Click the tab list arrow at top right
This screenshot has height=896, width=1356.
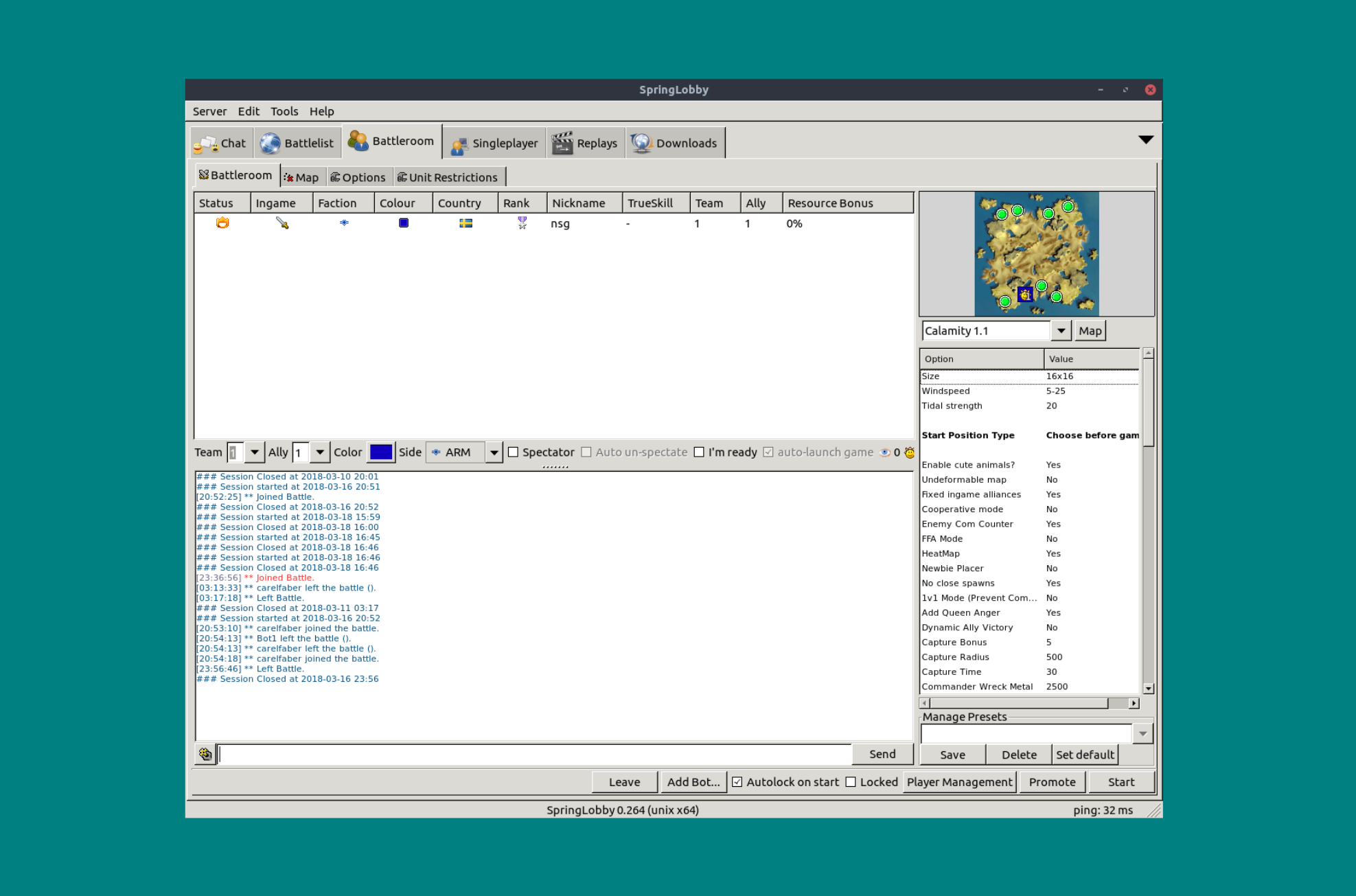click(x=1146, y=139)
